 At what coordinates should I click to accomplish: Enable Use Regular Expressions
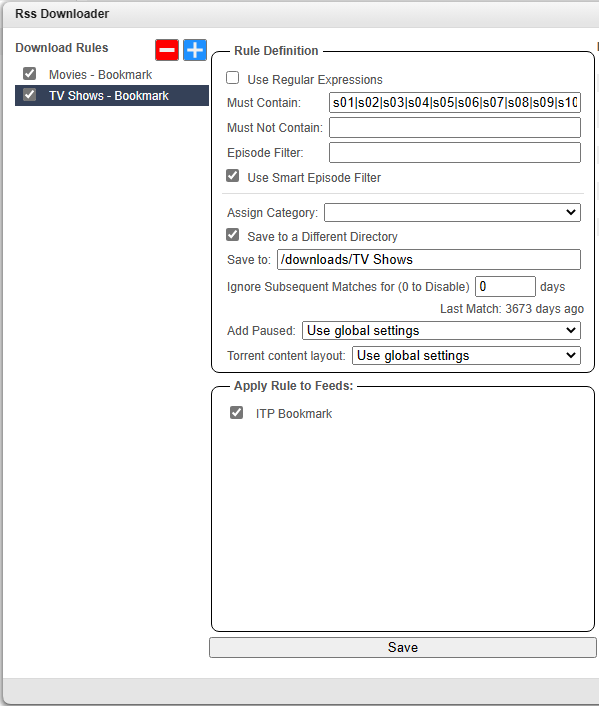[x=232, y=78]
